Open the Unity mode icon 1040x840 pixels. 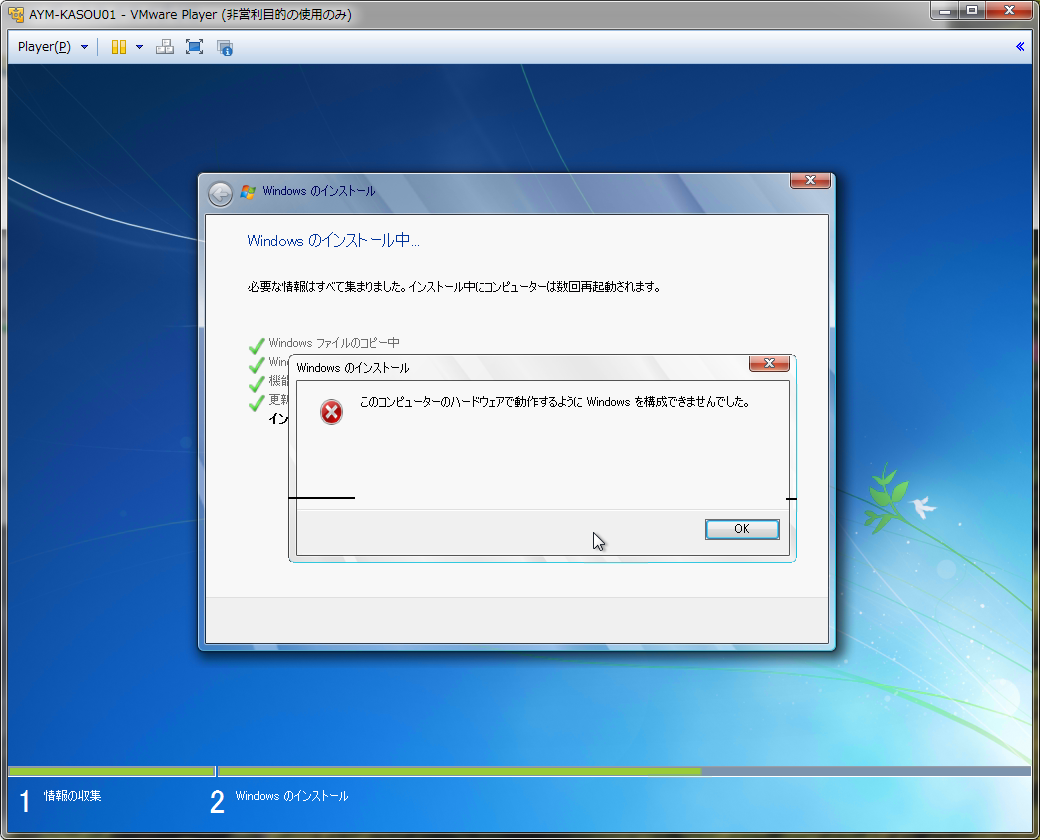(225, 48)
